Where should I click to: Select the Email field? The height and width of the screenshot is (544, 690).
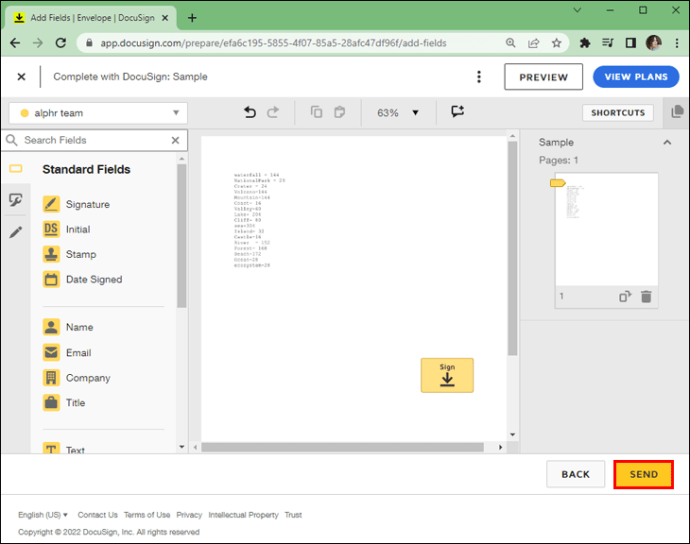click(67, 353)
